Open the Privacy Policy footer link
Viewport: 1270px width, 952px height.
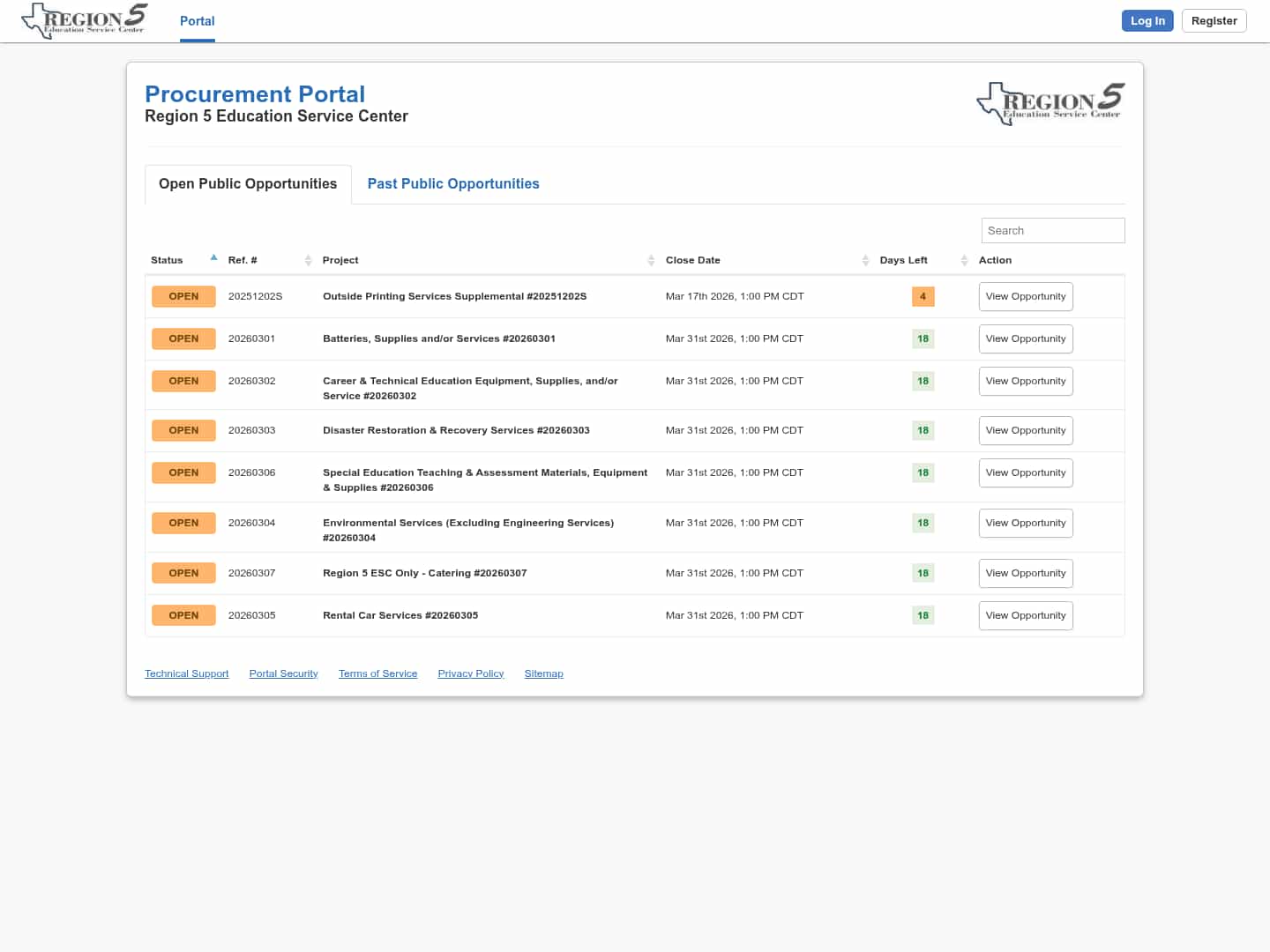[470, 674]
